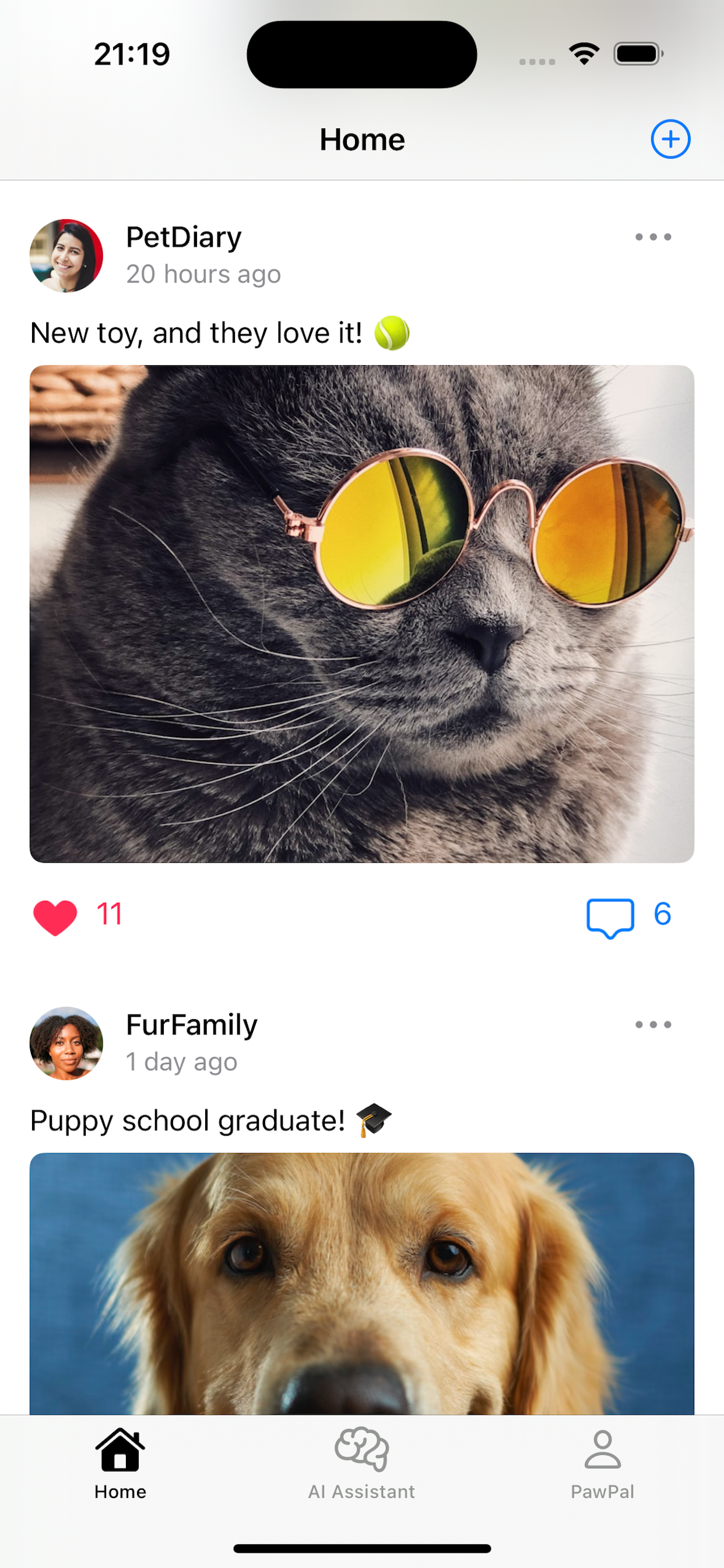This screenshot has width=724, height=1568.
Task: Open the golden retriever photo
Action: point(362,1283)
